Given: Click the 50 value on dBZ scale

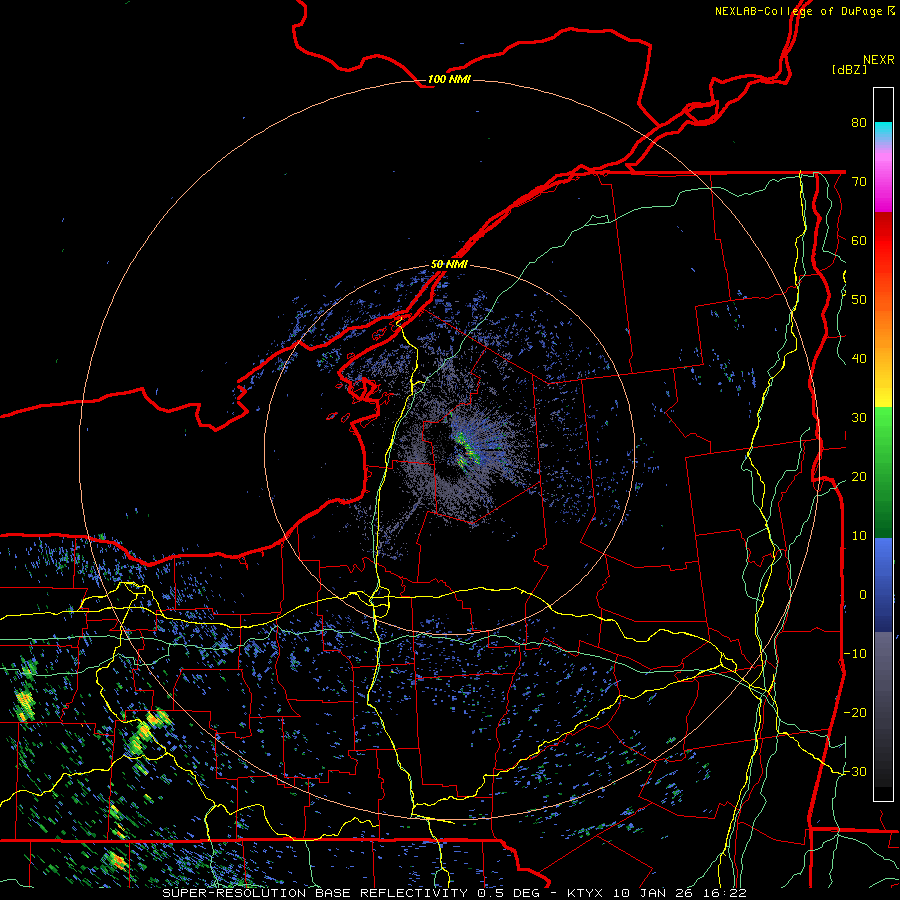Looking at the screenshot, I should pos(859,300).
